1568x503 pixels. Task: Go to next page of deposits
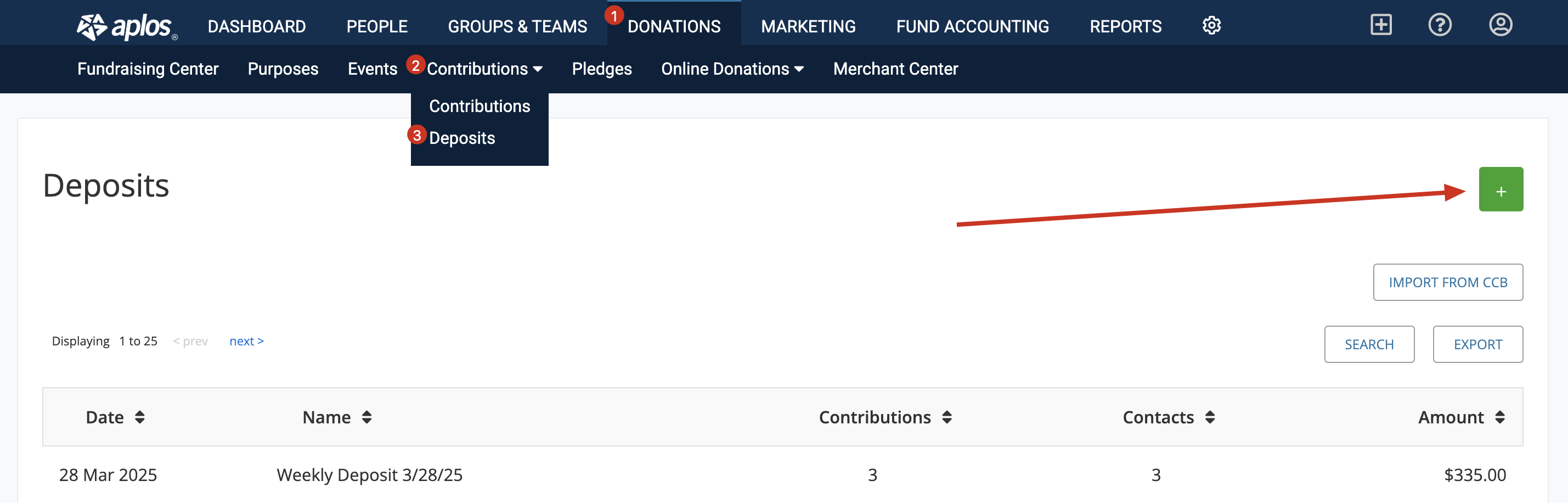246,341
